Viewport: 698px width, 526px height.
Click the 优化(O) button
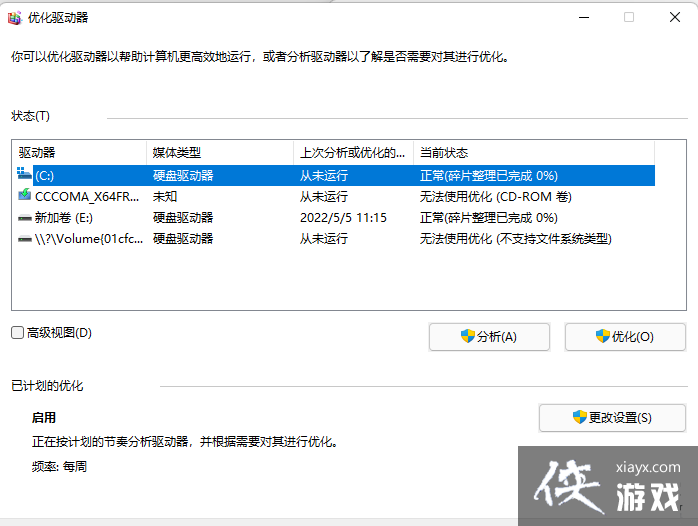click(x=625, y=337)
